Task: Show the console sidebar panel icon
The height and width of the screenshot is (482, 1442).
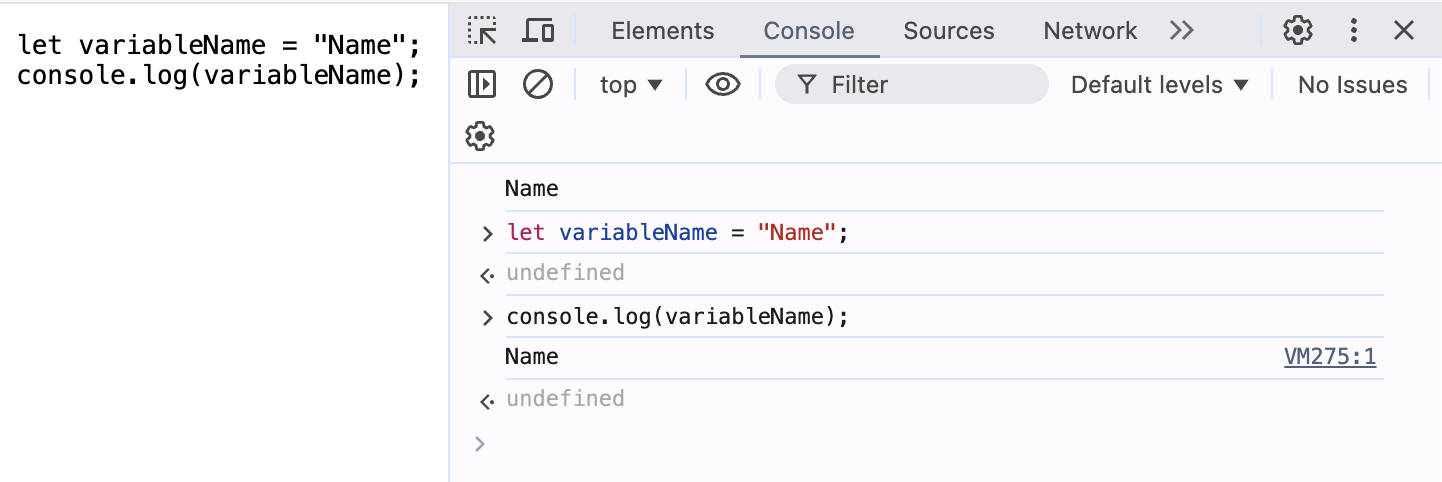Action: coord(482,85)
